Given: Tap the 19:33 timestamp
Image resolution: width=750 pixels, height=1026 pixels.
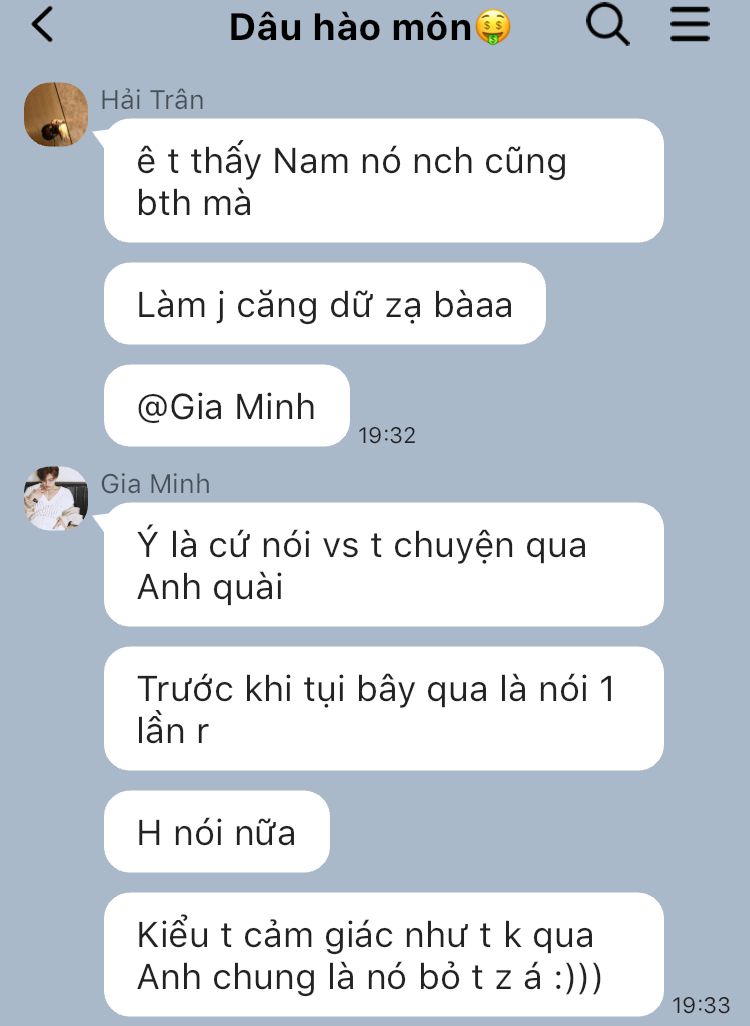Looking at the screenshot, I should point(701,1004).
